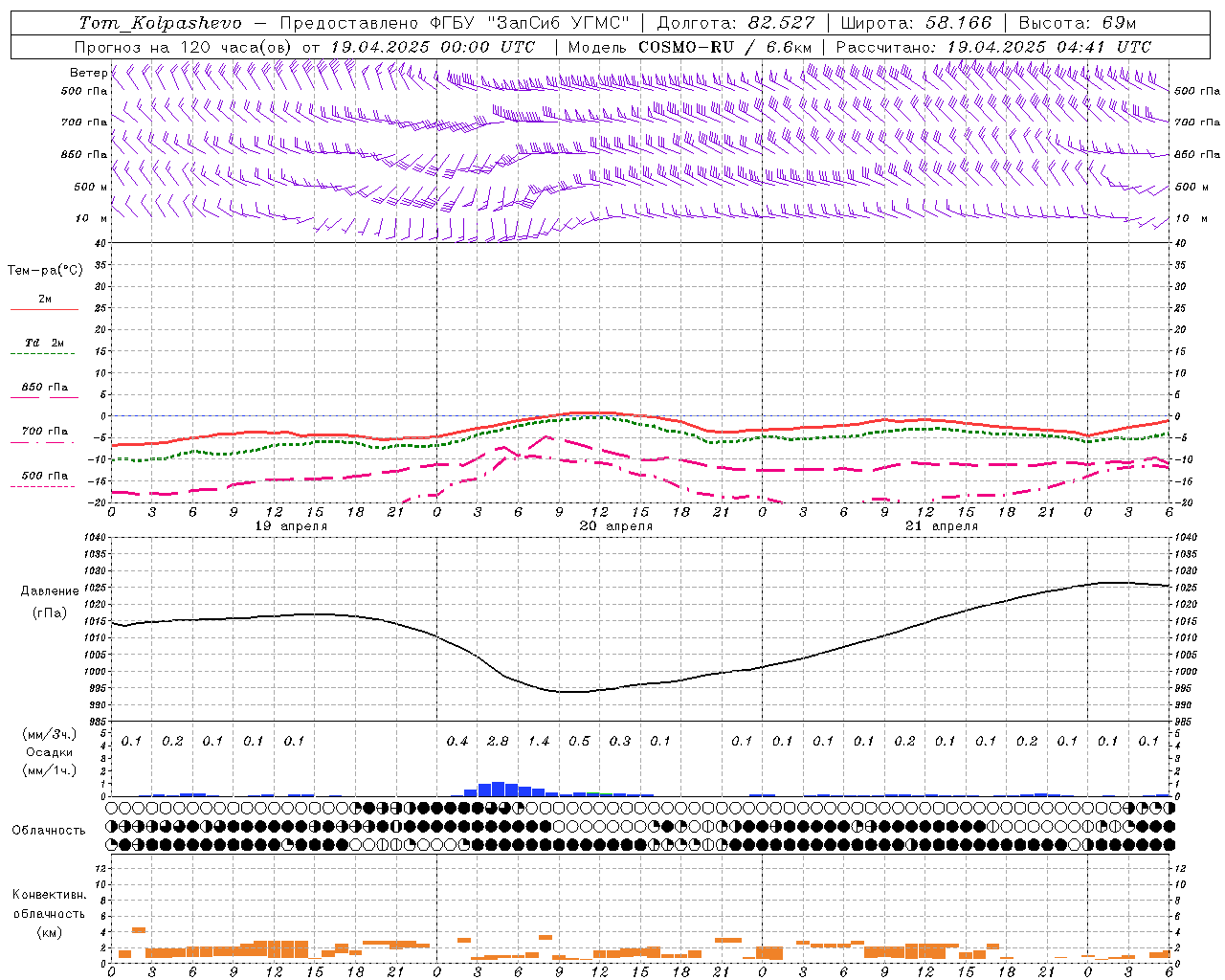Click the 19 апреля date label
This screenshot has width=1225, height=980.
pos(291,526)
